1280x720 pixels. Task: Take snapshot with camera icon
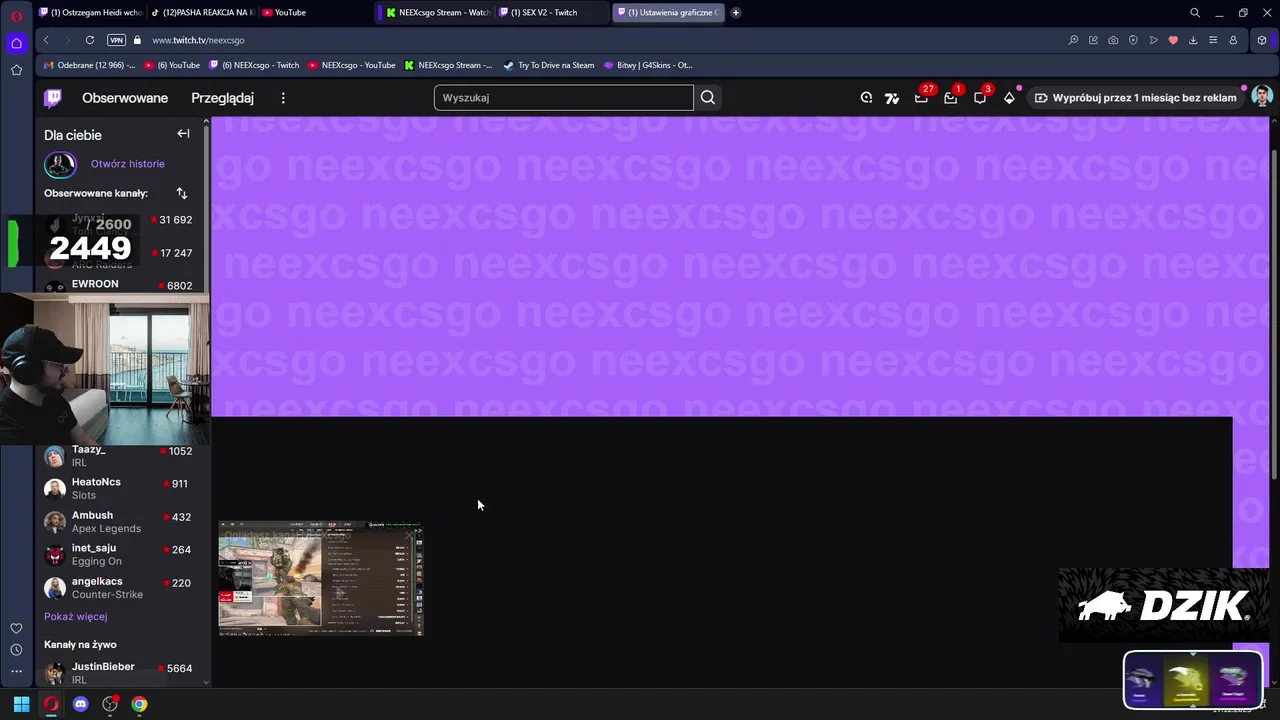(1113, 40)
